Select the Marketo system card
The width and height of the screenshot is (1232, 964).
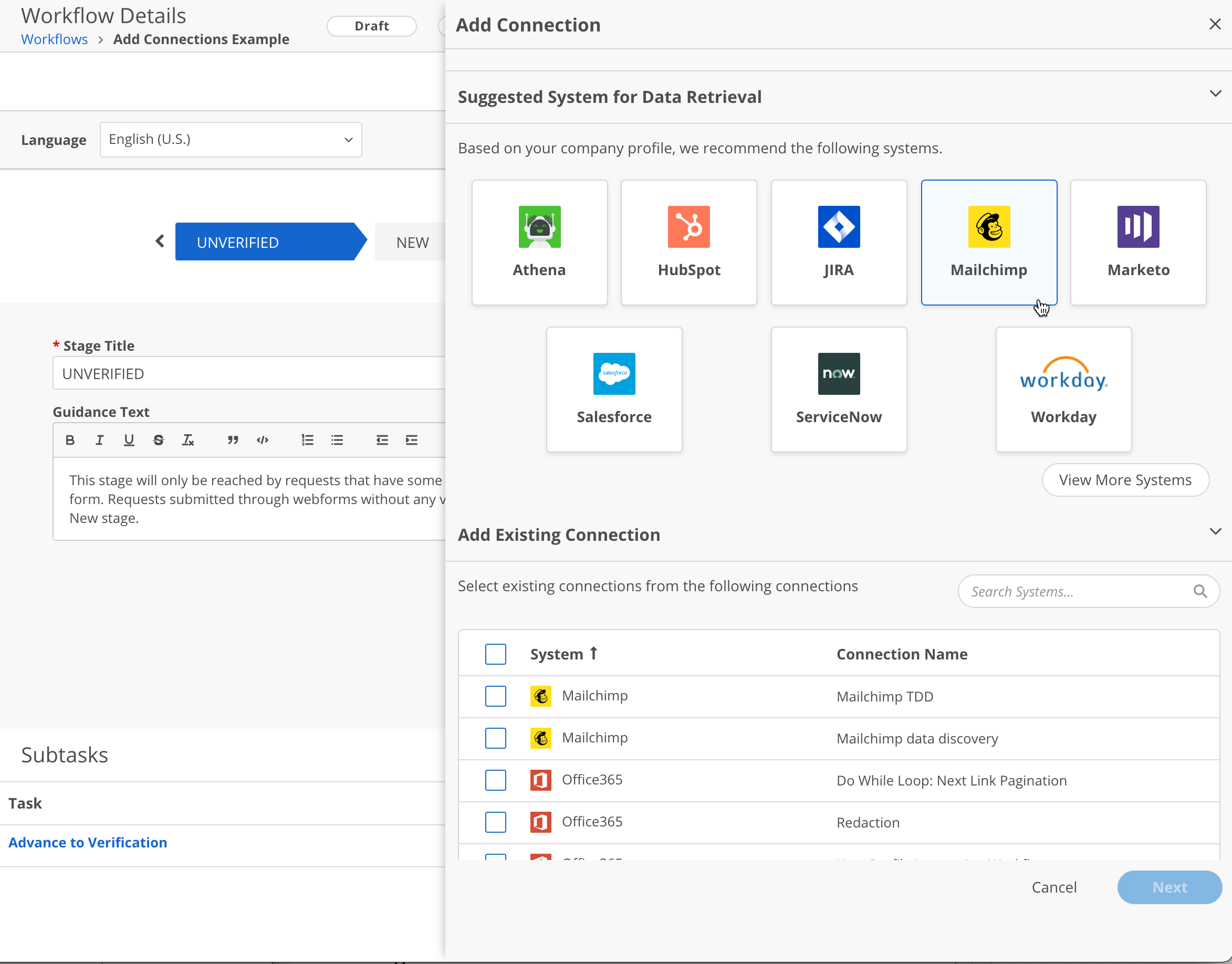click(x=1138, y=243)
